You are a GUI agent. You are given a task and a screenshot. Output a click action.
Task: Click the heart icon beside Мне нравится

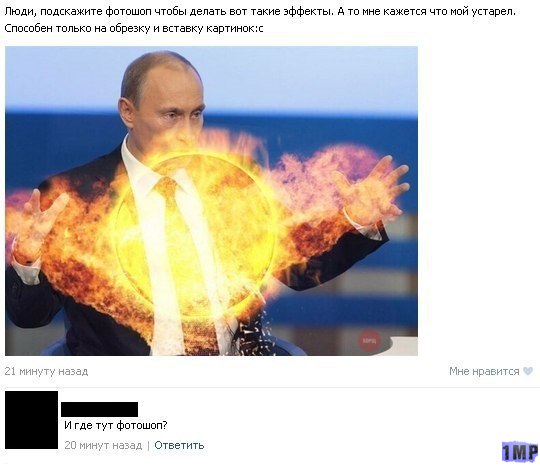coord(528,371)
